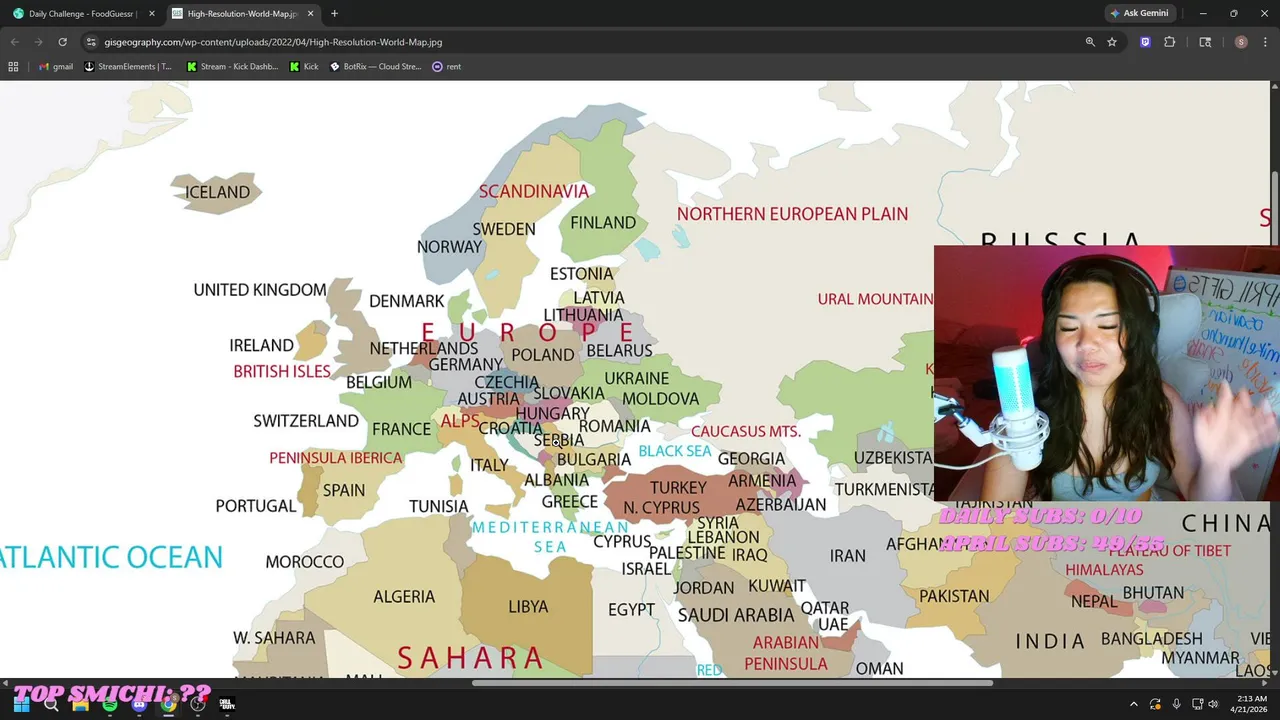The height and width of the screenshot is (720, 1280).
Task: Open the apps grid in bookmarks bar
Action: point(13,66)
